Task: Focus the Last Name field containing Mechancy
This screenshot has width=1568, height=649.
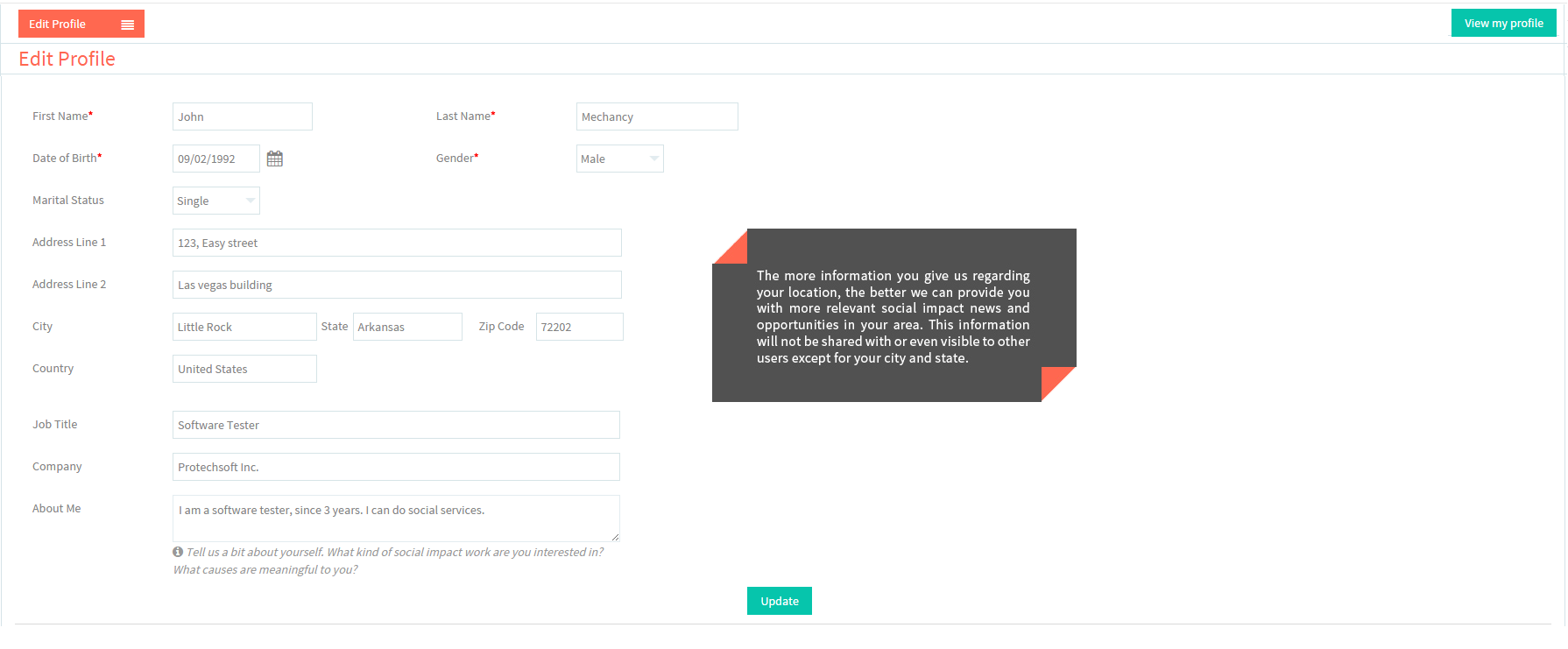Action: point(657,116)
